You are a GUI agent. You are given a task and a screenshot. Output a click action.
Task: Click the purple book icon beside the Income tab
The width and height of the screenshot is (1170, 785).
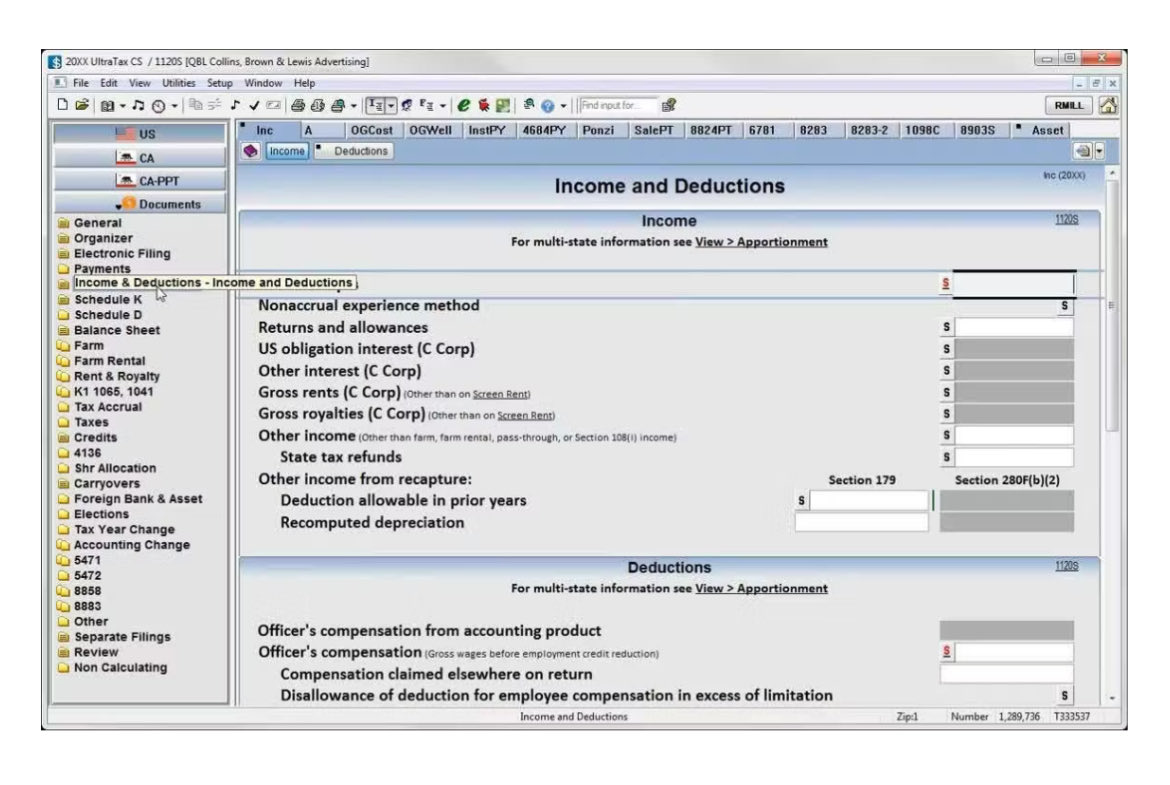pos(251,151)
